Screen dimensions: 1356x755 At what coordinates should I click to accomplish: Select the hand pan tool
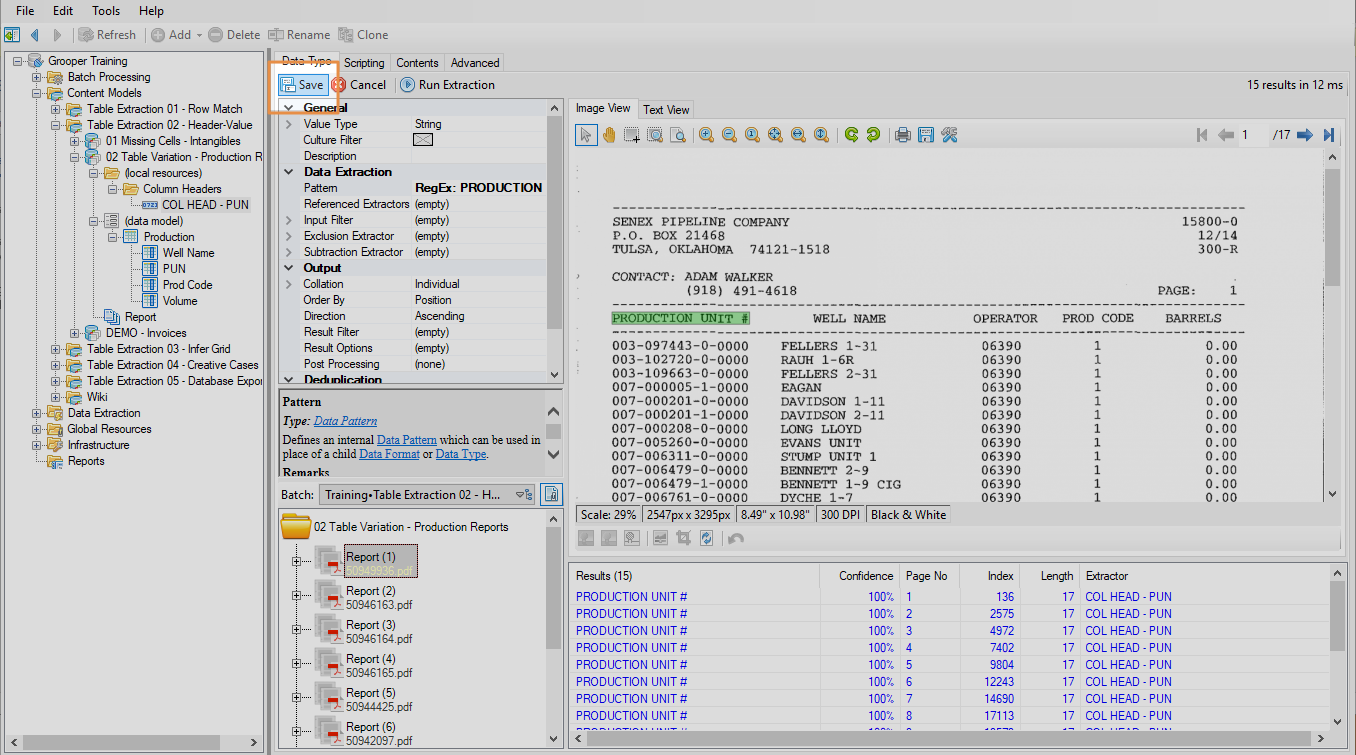point(608,135)
